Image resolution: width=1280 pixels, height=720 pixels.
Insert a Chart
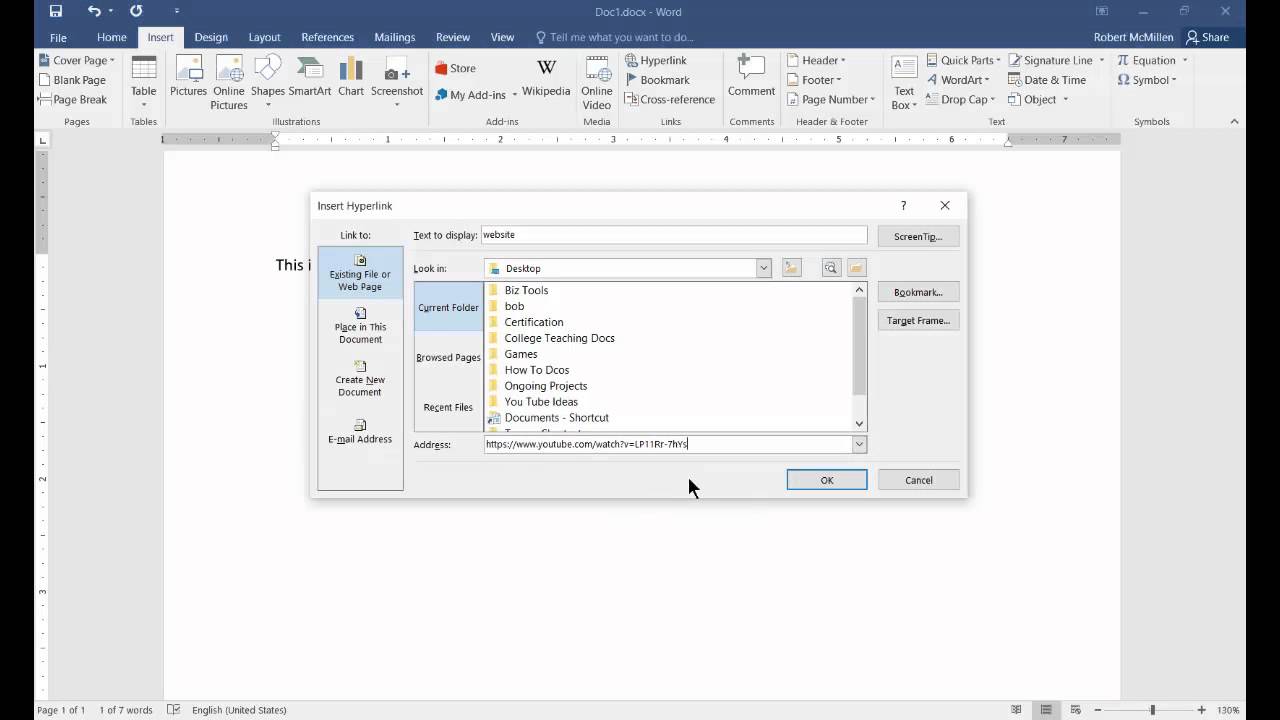[351, 77]
